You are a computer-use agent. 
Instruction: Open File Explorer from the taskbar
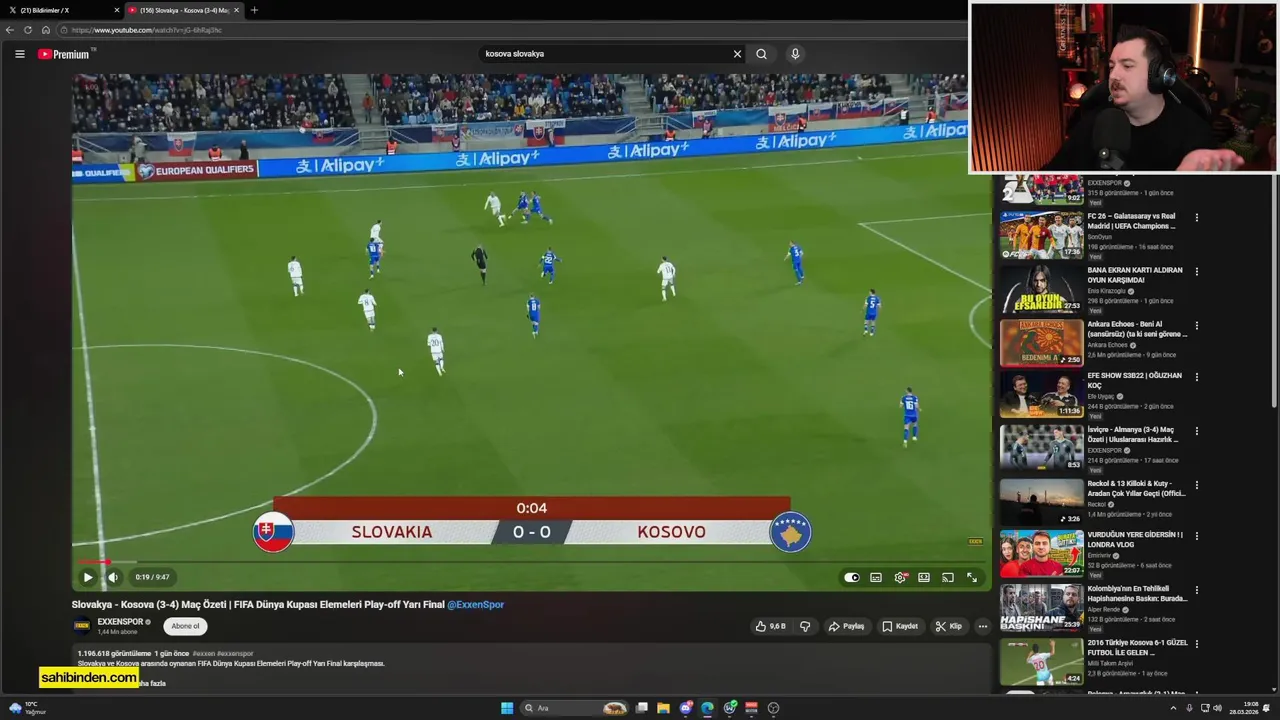[x=663, y=708]
